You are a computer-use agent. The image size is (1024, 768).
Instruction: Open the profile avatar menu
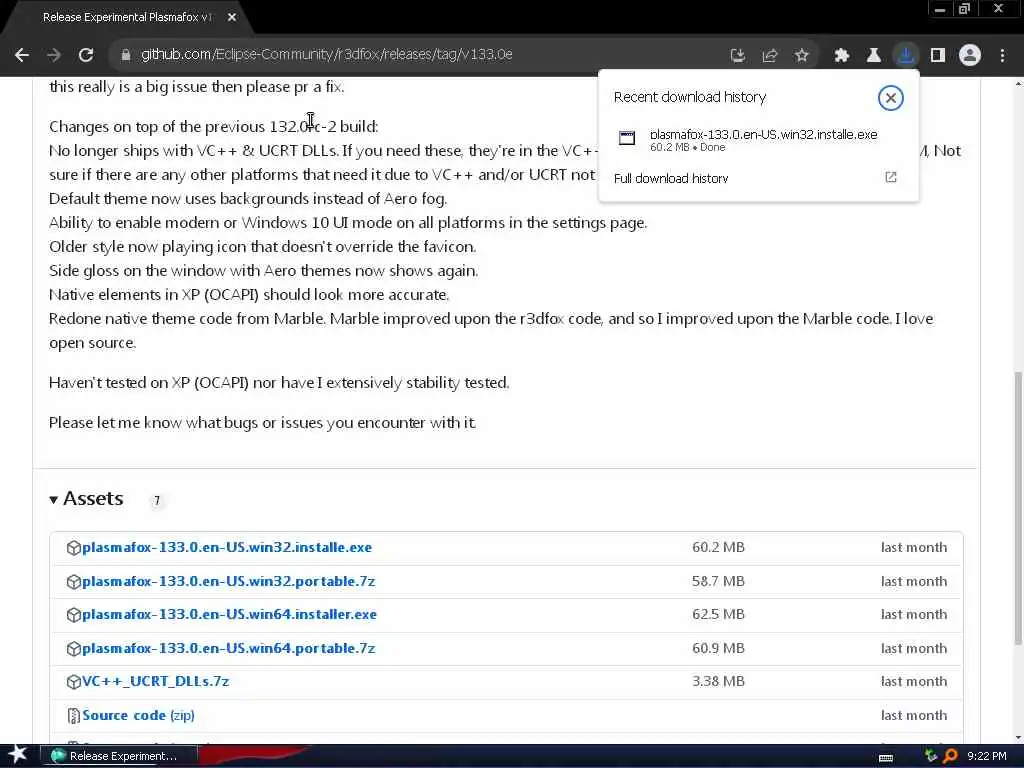point(970,56)
